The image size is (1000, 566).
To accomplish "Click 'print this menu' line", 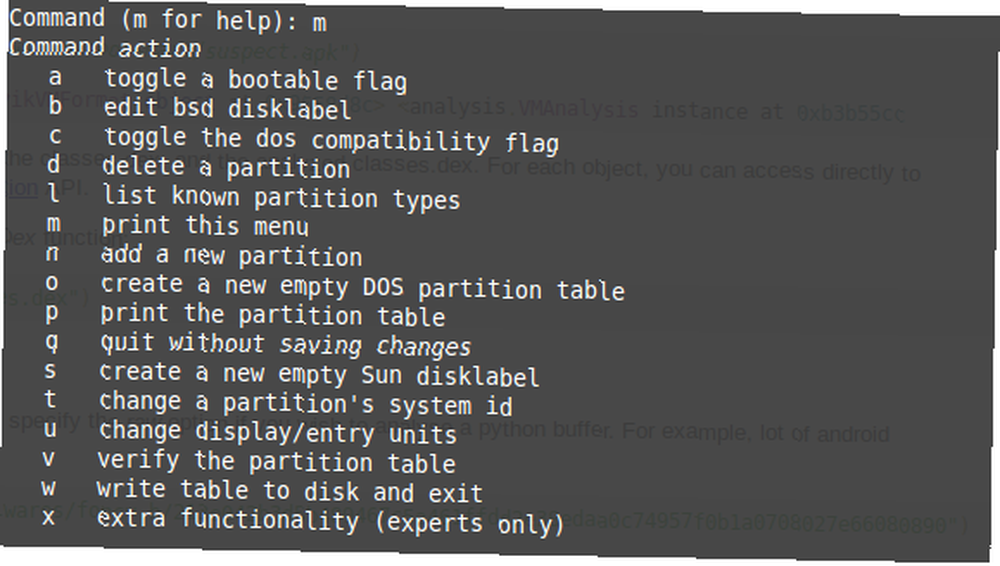I will click(205, 225).
